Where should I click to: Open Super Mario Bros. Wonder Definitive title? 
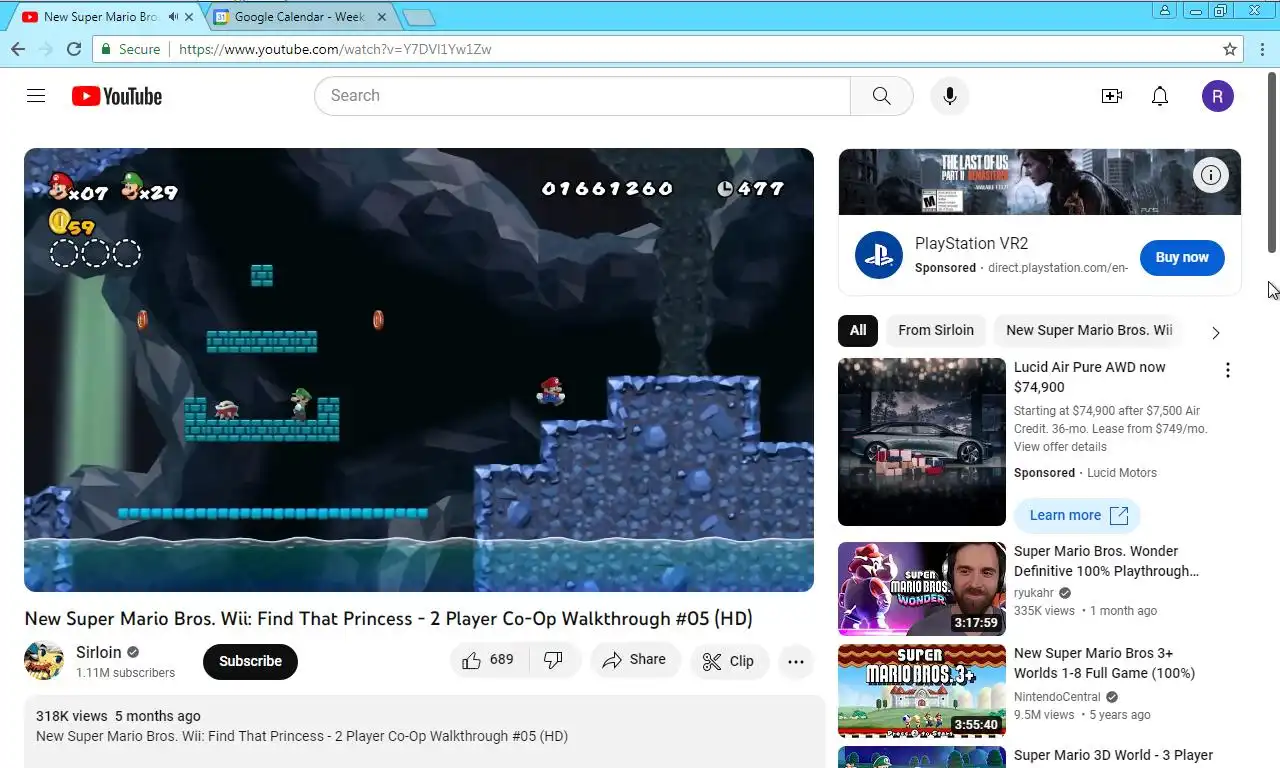click(1106, 561)
